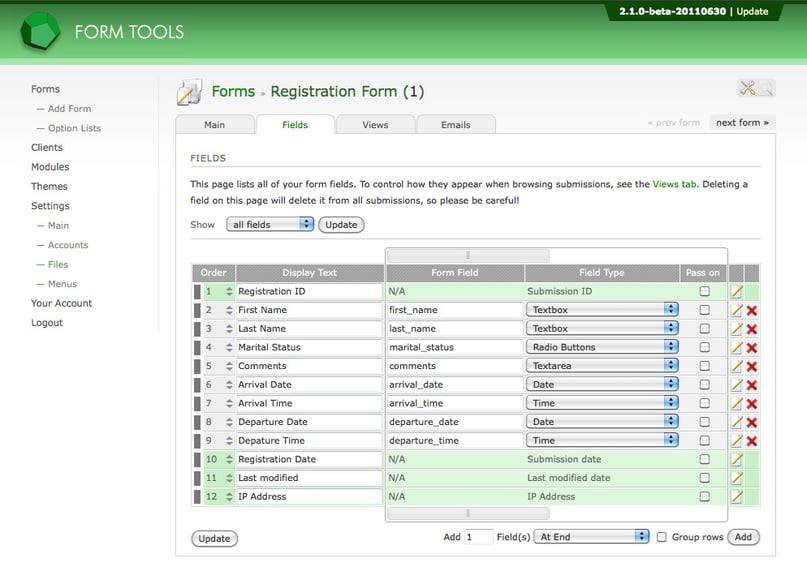807x567 pixels.
Task: Open the edit icon for Registration ID row
Action: (x=737, y=291)
